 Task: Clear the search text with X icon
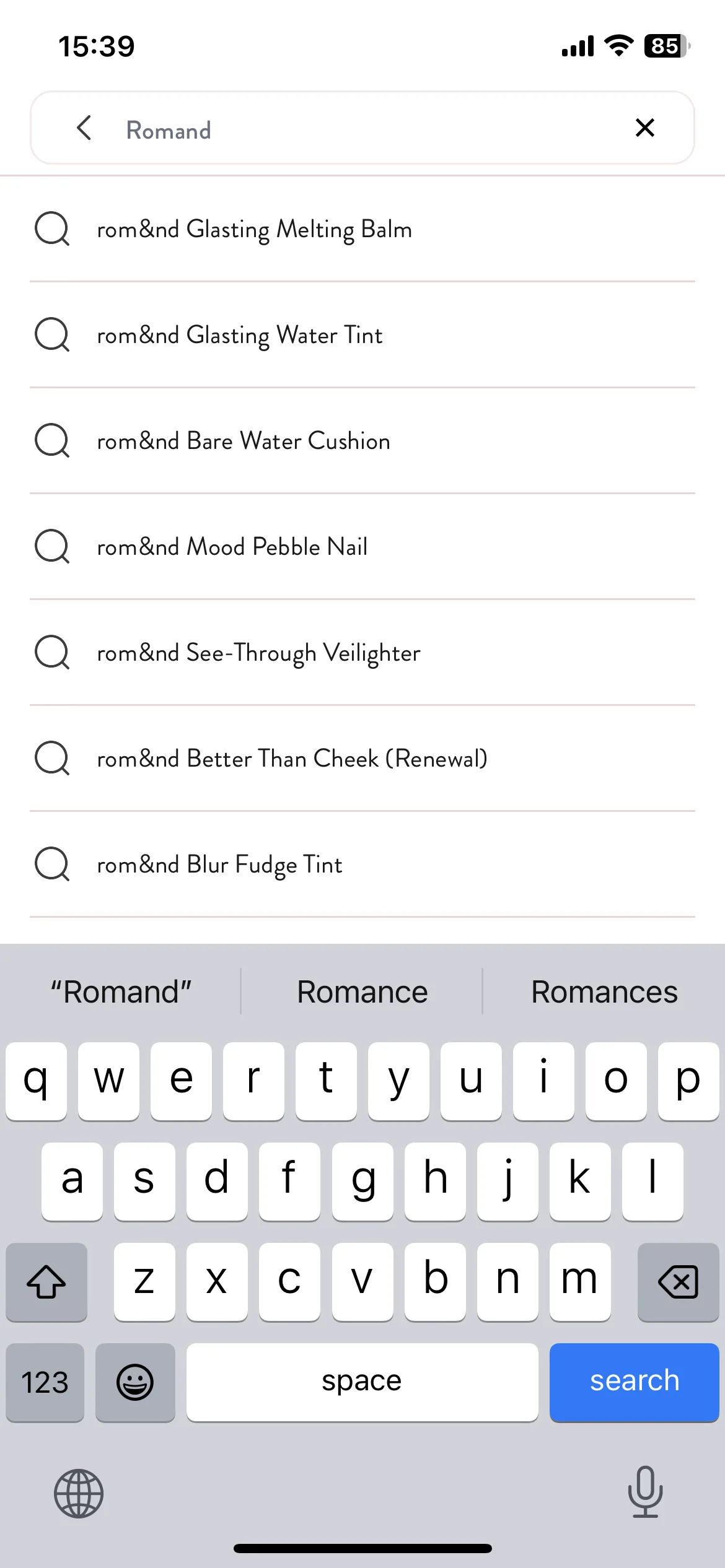click(x=645, y=128)
